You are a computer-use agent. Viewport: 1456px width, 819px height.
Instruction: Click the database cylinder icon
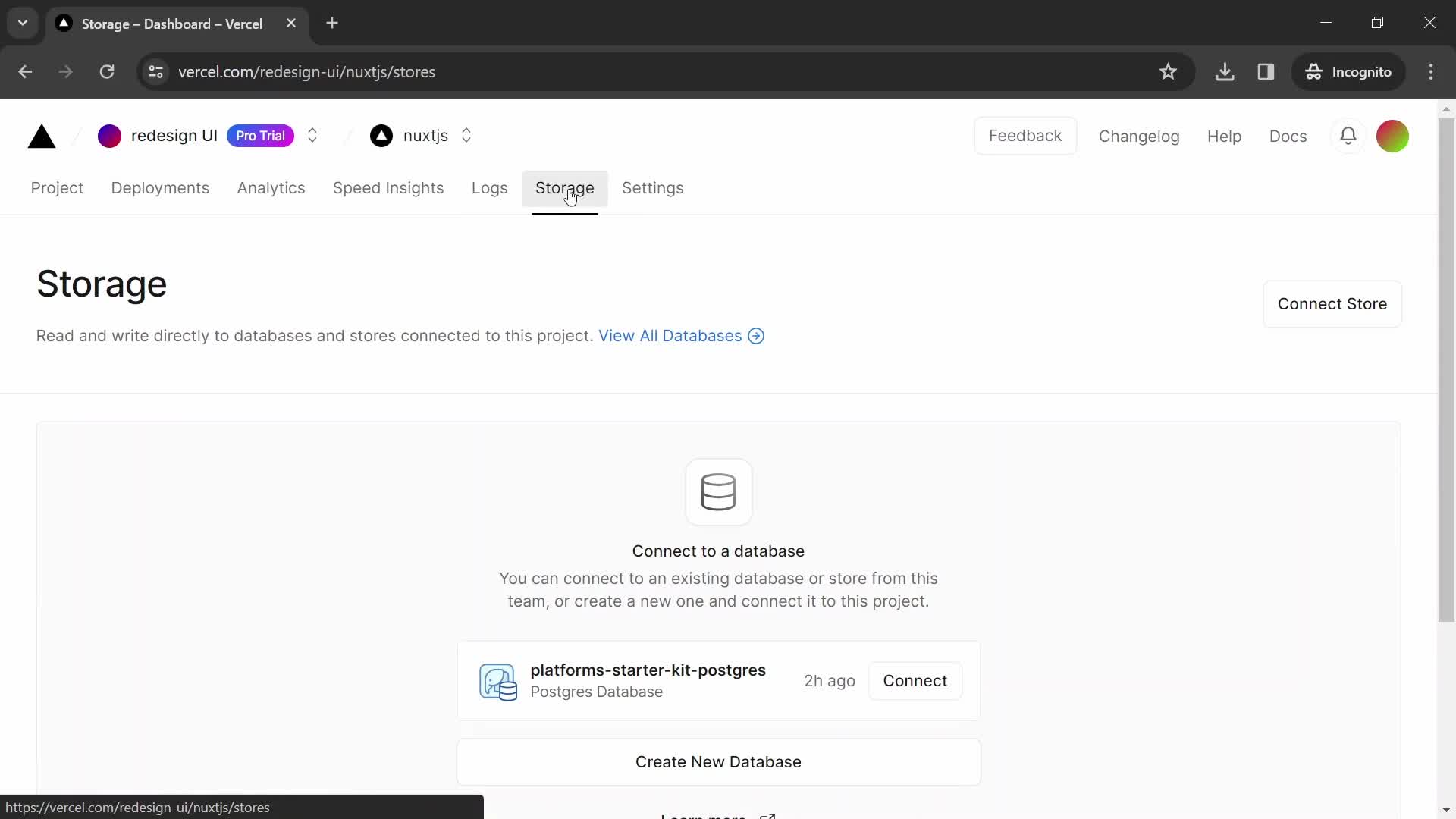pos(720,490)
